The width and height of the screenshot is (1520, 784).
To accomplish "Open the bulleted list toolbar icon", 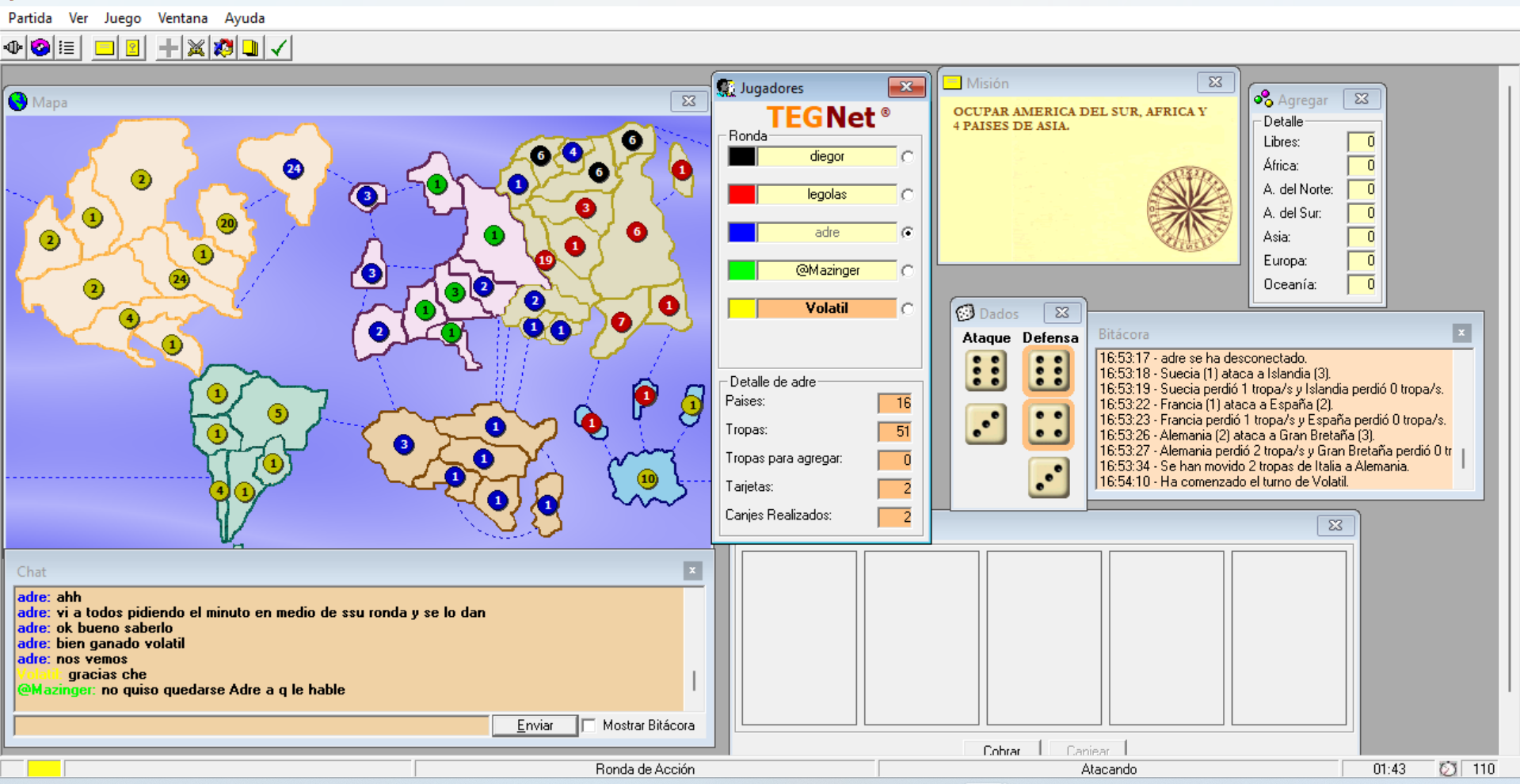I will pos(67,48).
